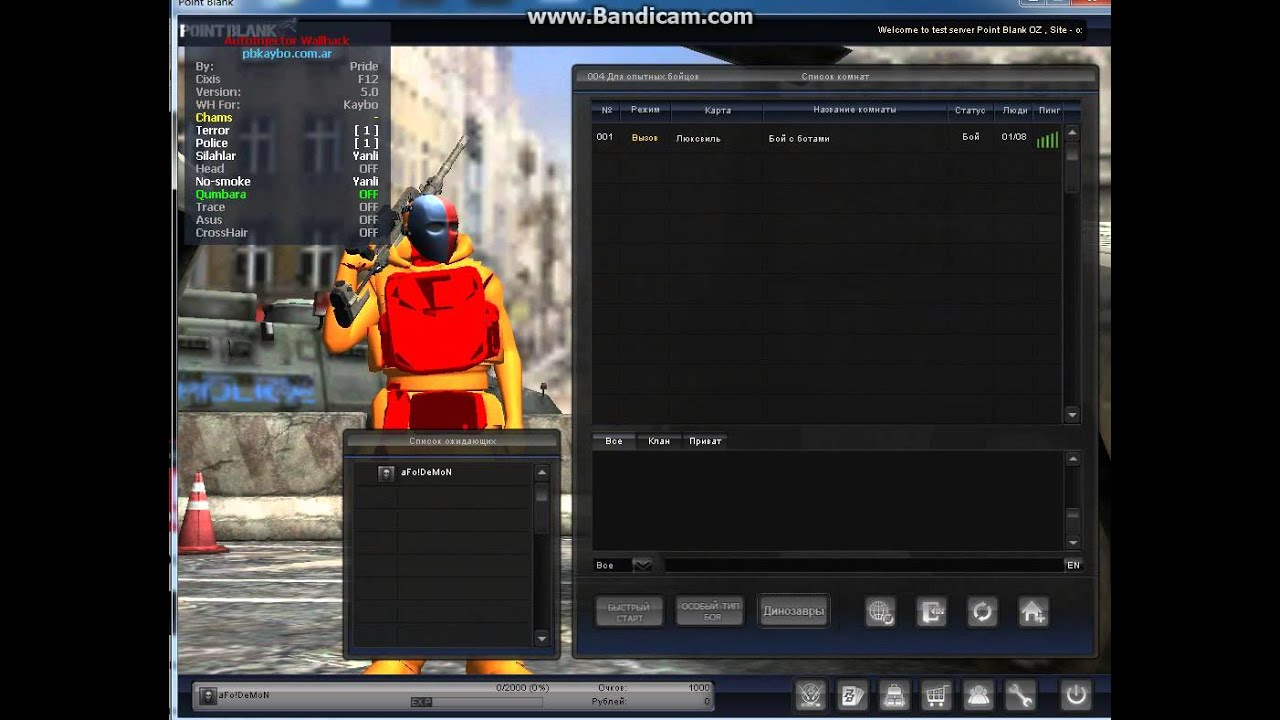Image resolution: width=1280 pixels, height=720 pixels.
Task: Click the power exit-game icon
Action: pyautogui.click(x=1076, y=695)
